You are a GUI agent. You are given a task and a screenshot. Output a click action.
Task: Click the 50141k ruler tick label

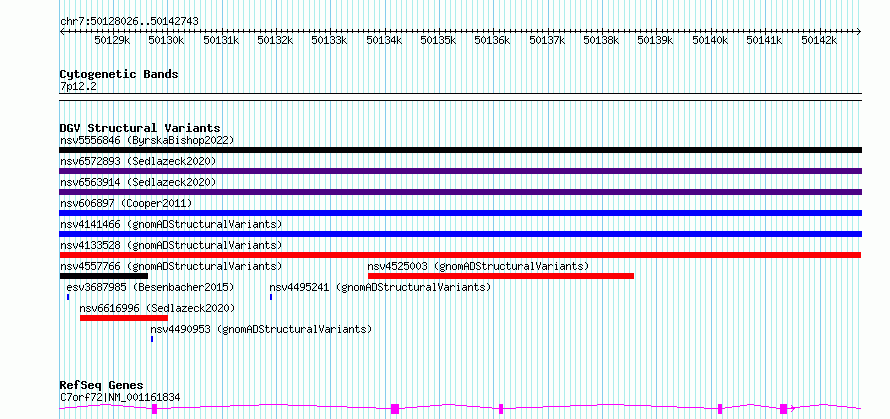(x=765, y=40)
